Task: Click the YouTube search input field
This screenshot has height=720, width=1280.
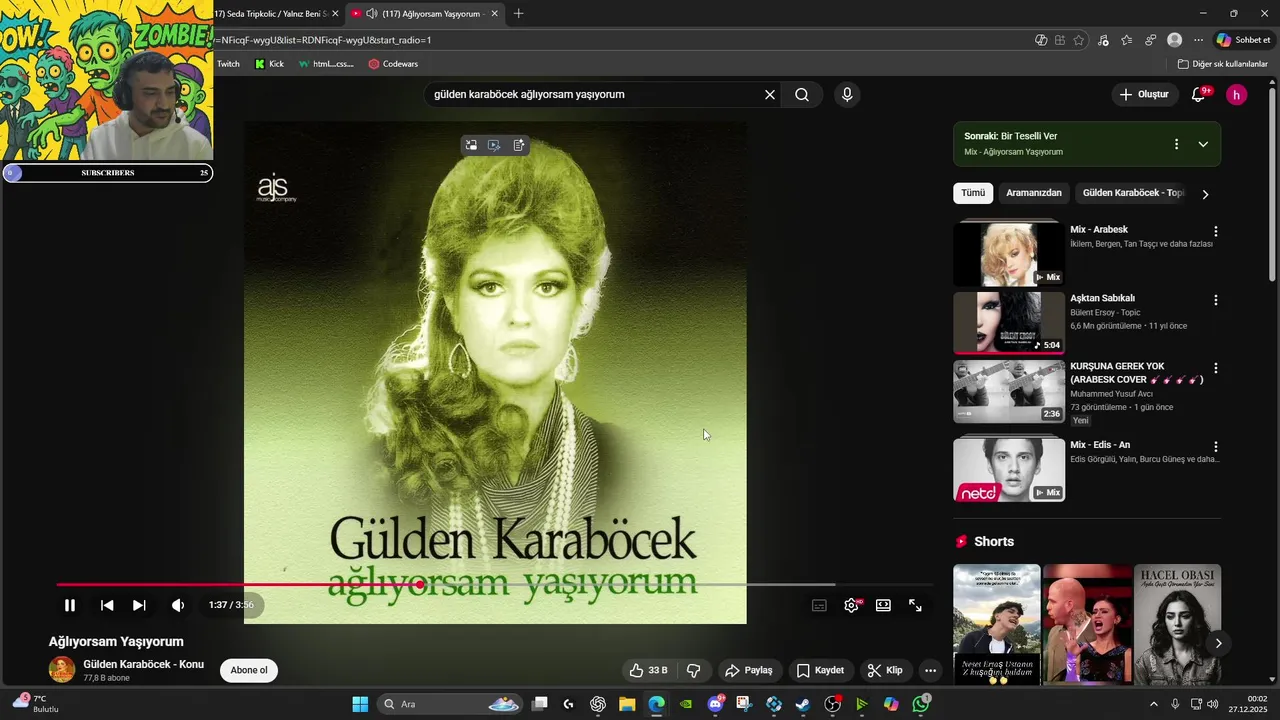Action: 595,95
